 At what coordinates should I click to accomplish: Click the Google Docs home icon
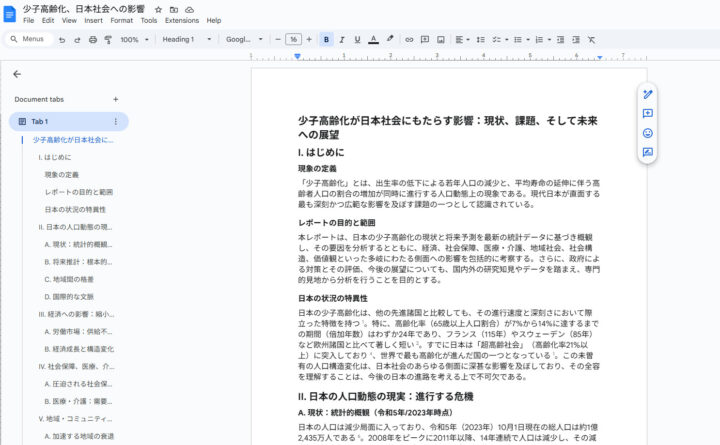coord(9,14)
